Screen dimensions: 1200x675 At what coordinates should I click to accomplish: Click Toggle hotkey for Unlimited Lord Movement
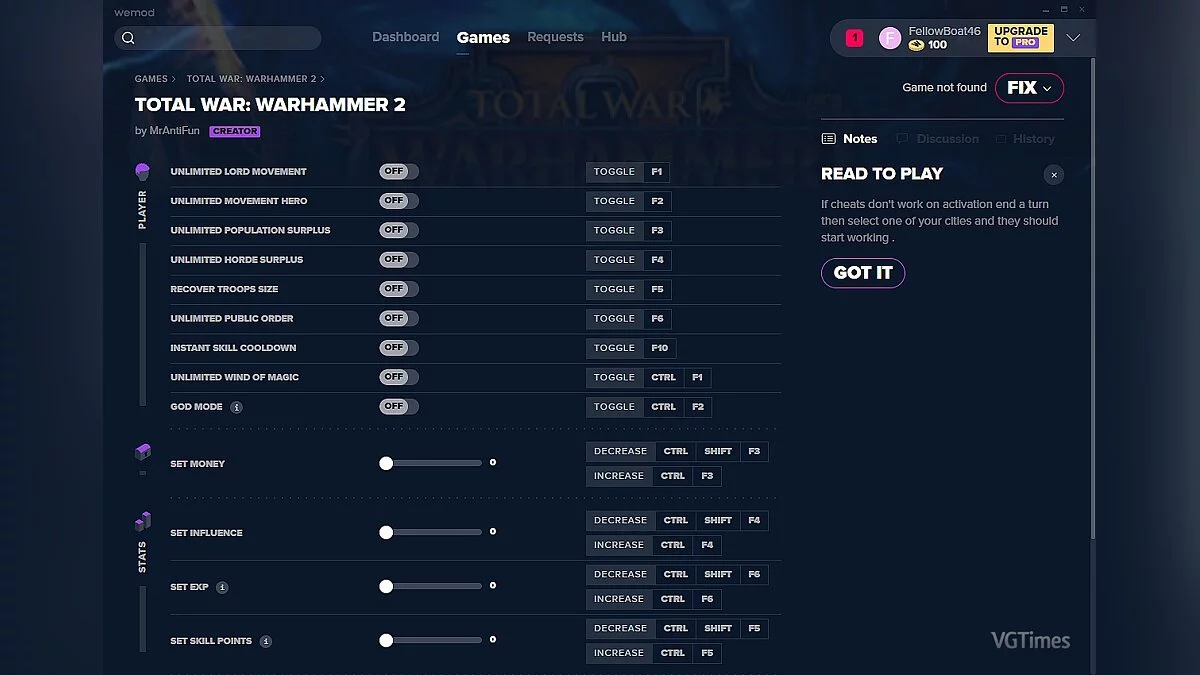pyautogui.click(x=614, y=172)
